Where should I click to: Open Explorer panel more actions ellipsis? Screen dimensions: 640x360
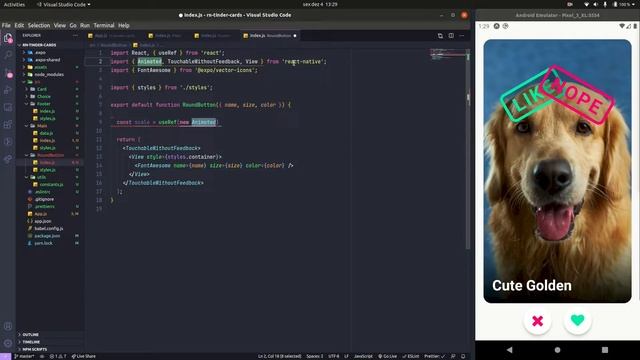click(x=75, y=36)
